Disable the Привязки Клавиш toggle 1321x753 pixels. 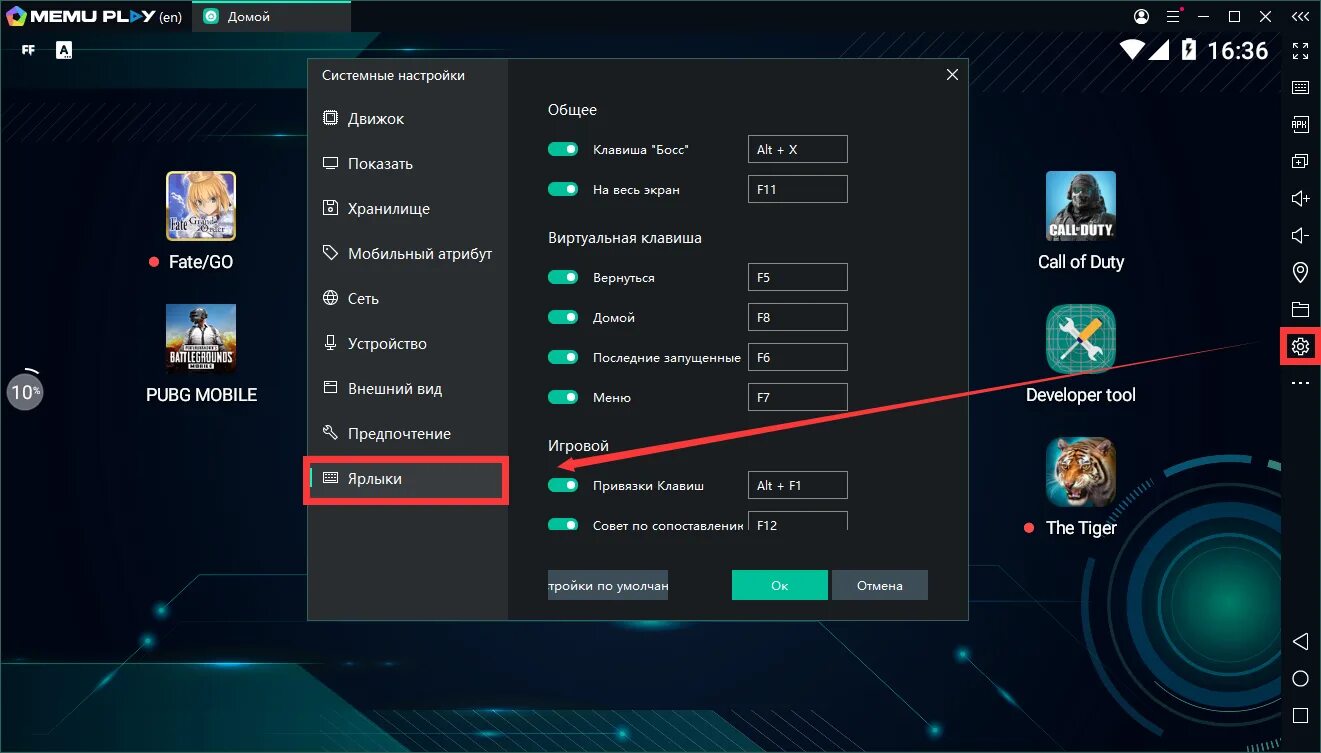(x=563, y=485)
